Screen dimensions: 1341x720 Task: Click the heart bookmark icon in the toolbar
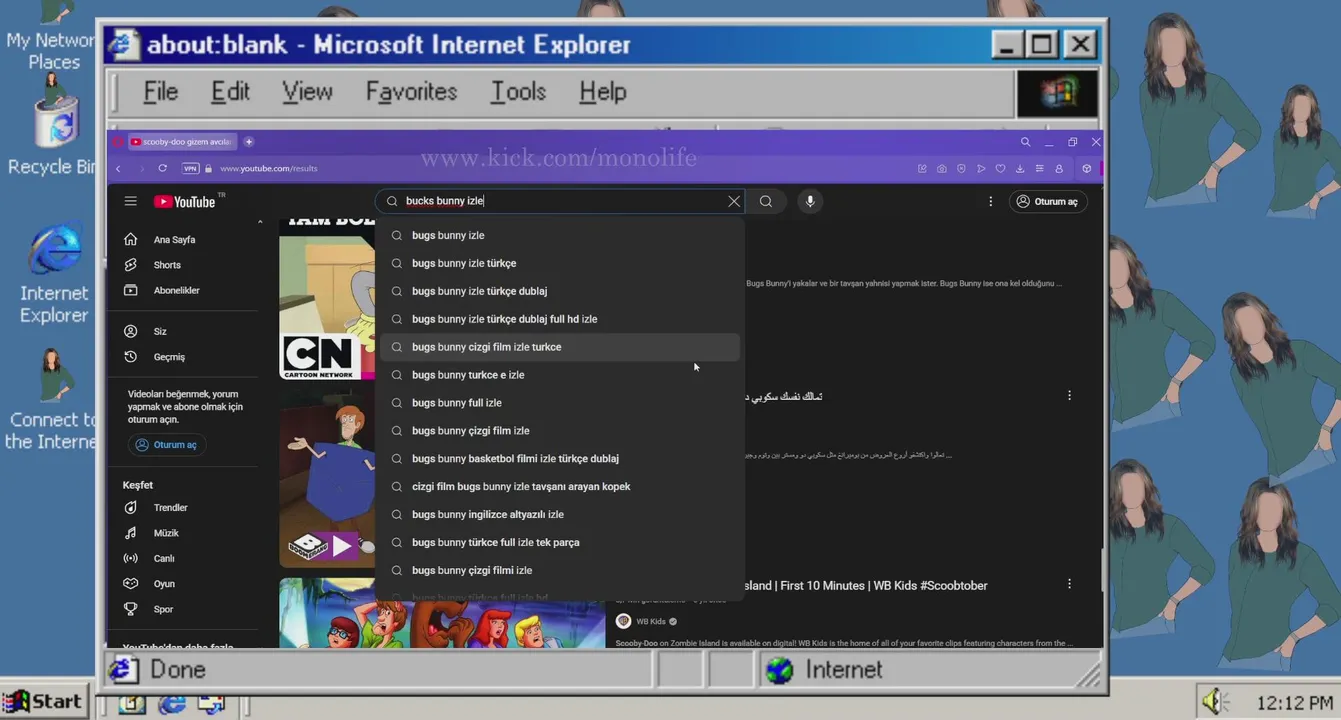click(1000, 169)
